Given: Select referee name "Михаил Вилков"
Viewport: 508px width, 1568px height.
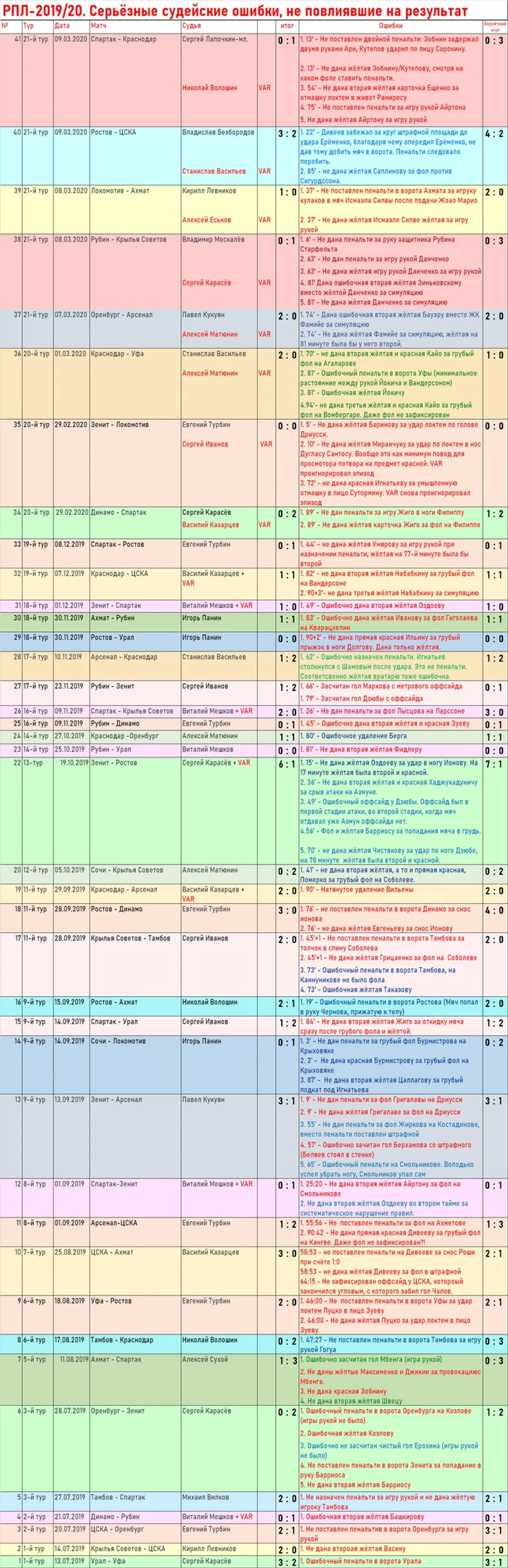Looking at the screenshot, I should coord(206,1497).
